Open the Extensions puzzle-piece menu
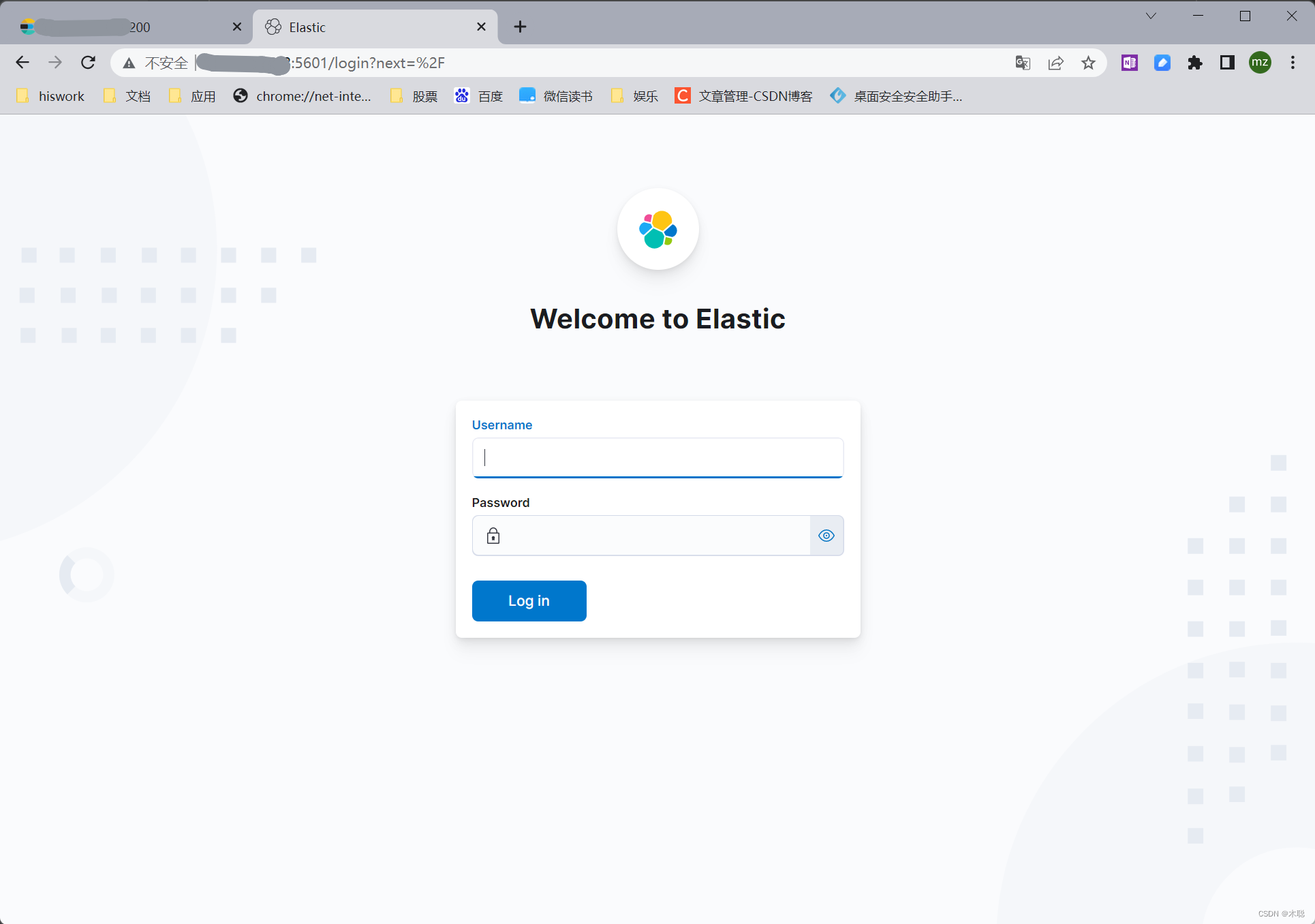1315x924 pixels. point(1194,63)
